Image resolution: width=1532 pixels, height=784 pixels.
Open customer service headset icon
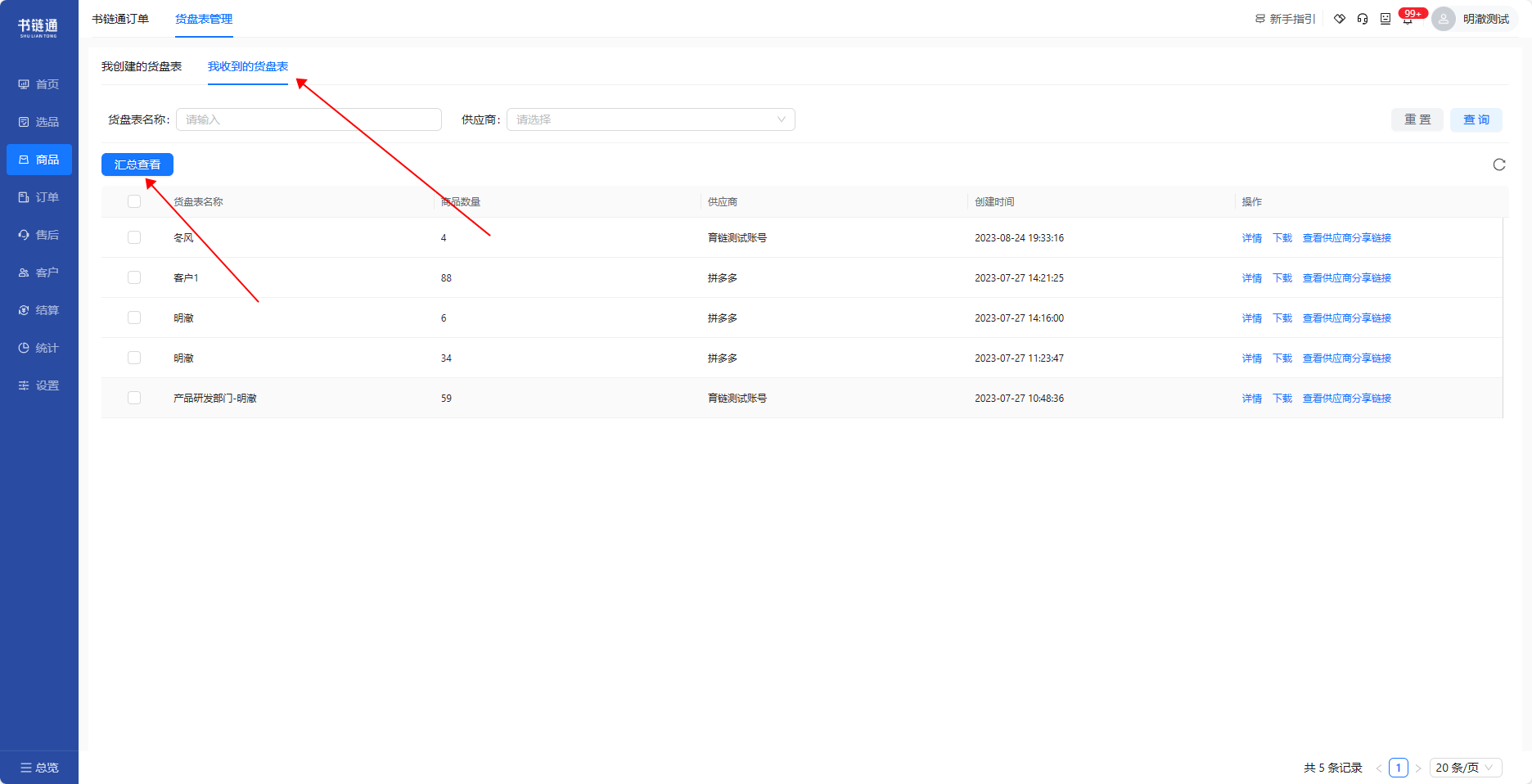pos(1363,19)
